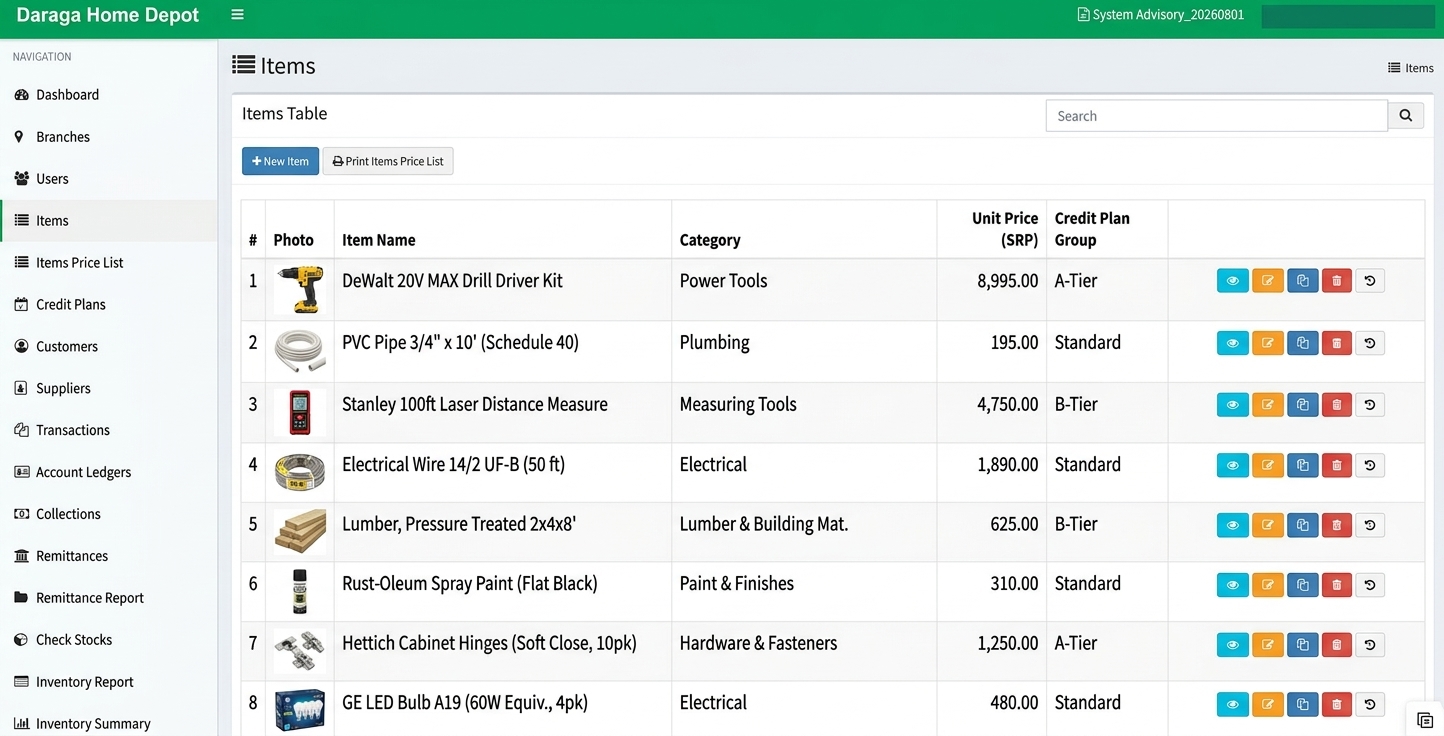View the Electrical Wire 14/2 UF-B item

tap(1232, 465)
